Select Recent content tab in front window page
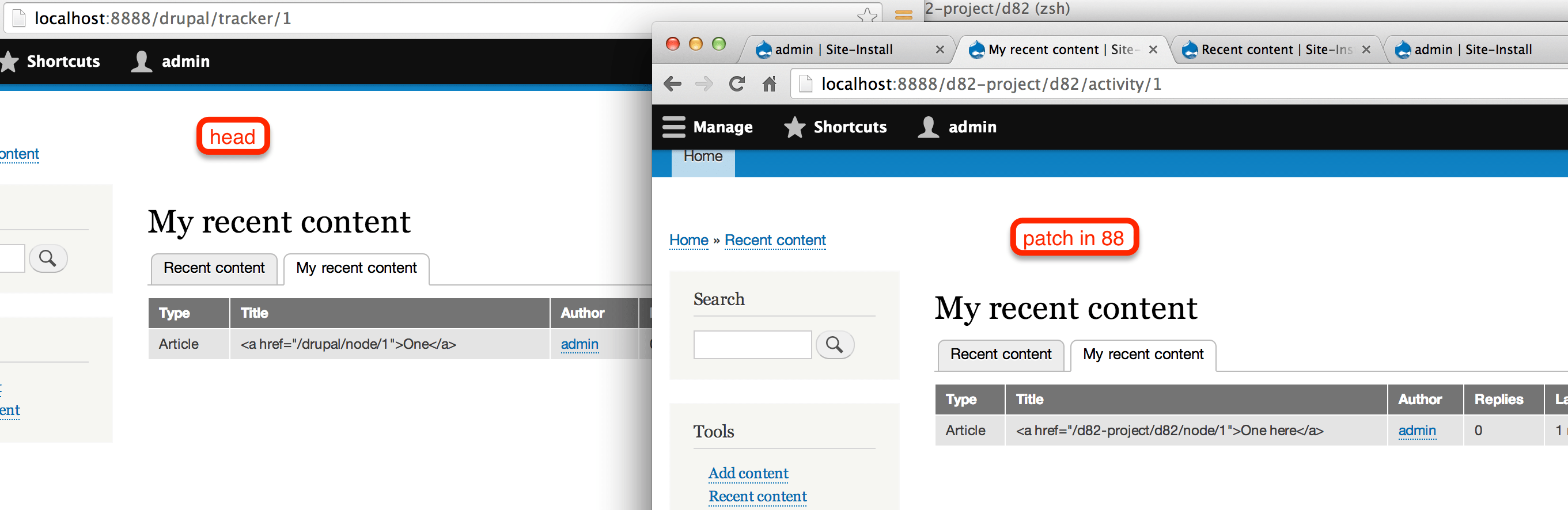This screenshot has width=1568, height=510. coord(1001,355)
